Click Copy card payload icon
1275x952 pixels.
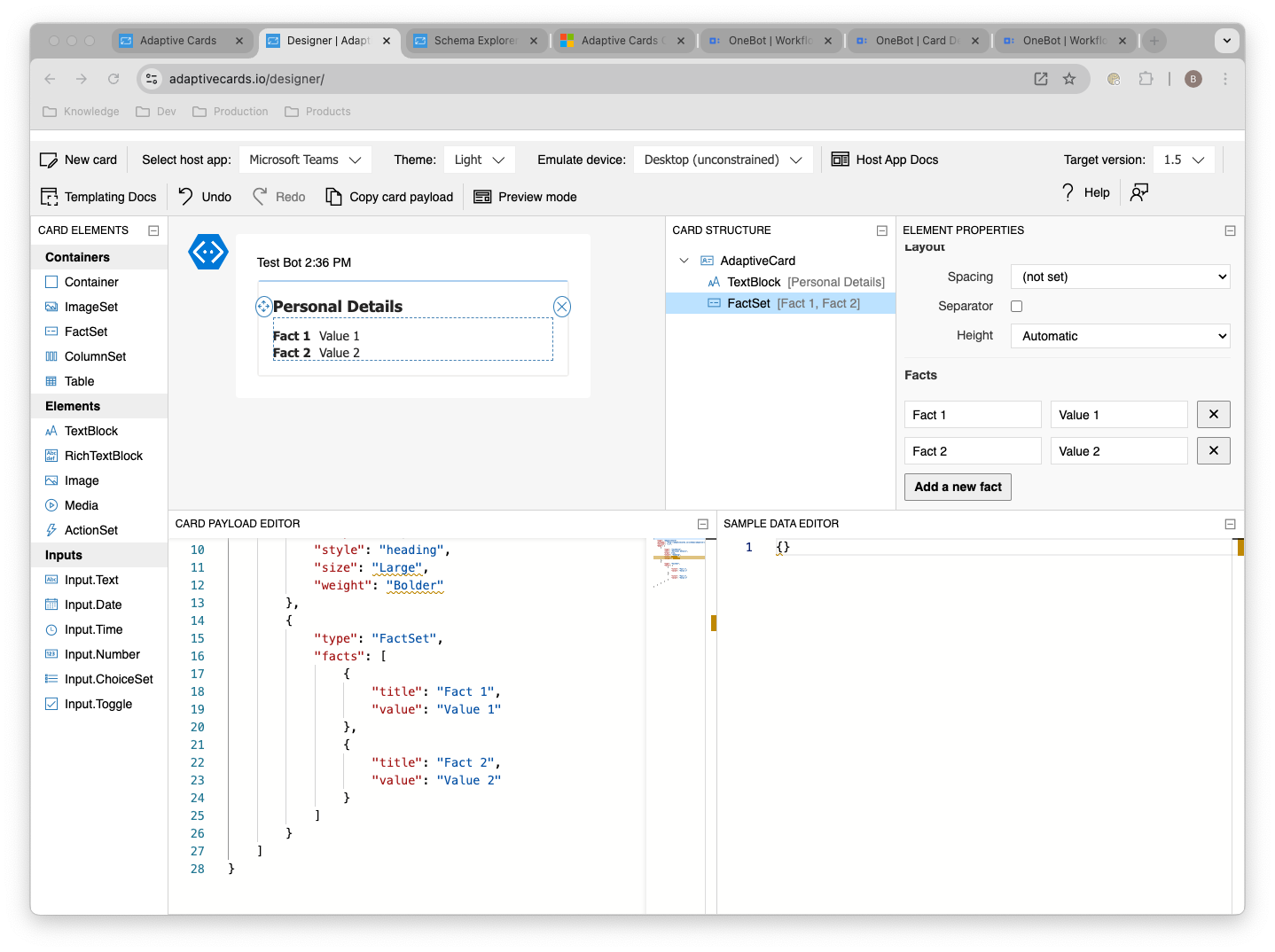click(x=333, y=197)
